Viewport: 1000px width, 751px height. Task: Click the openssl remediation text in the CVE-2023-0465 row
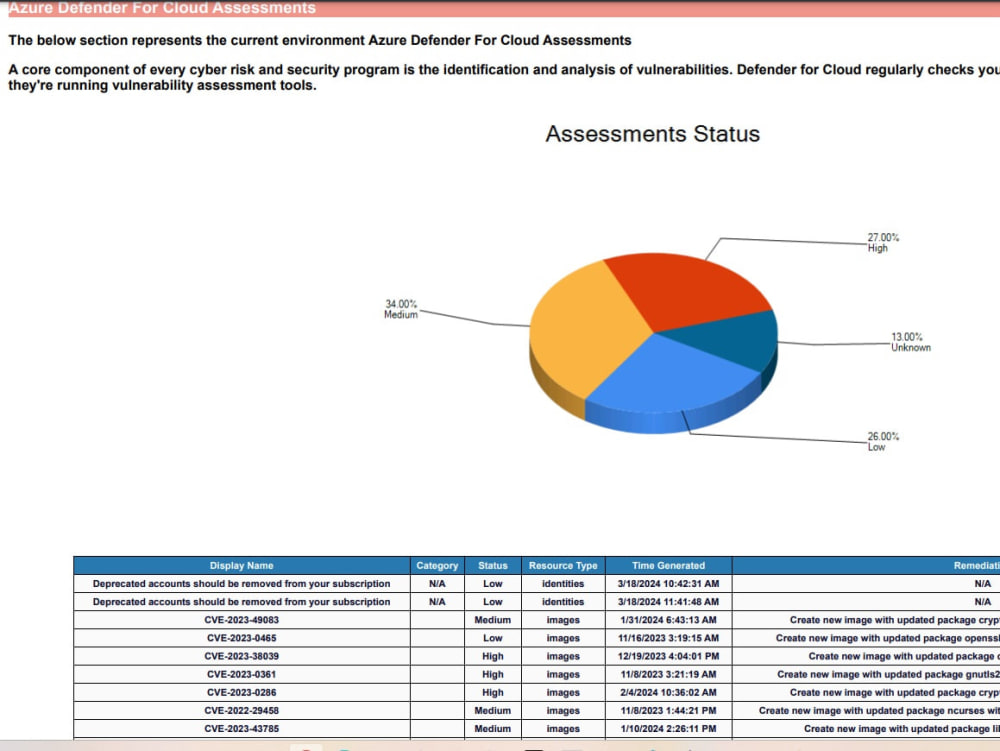[887, 638]
